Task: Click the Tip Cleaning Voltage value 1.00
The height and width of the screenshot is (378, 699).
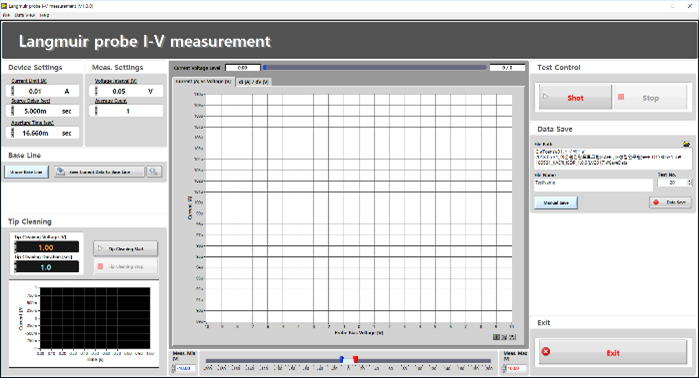Action: [x=48, y=247]
